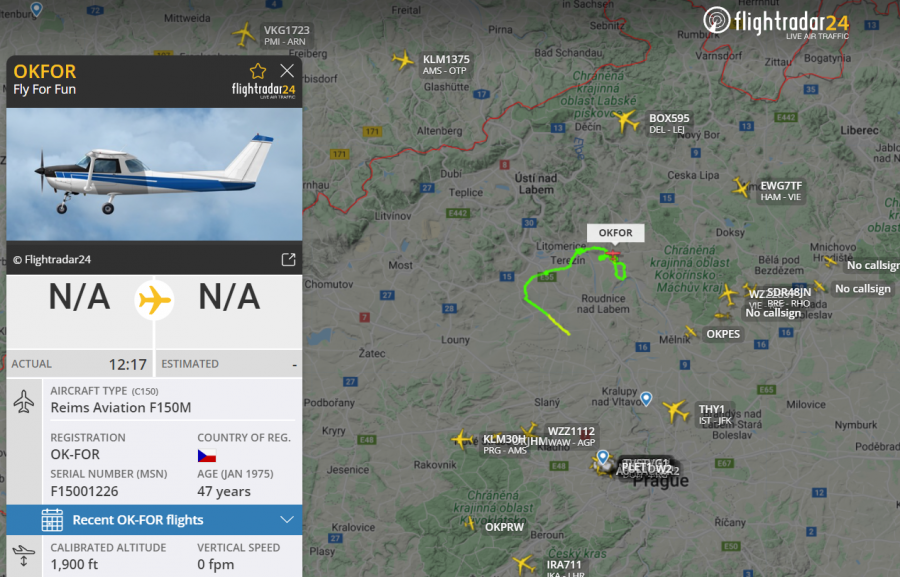Select the IRA711 aircraft icon

523,564
